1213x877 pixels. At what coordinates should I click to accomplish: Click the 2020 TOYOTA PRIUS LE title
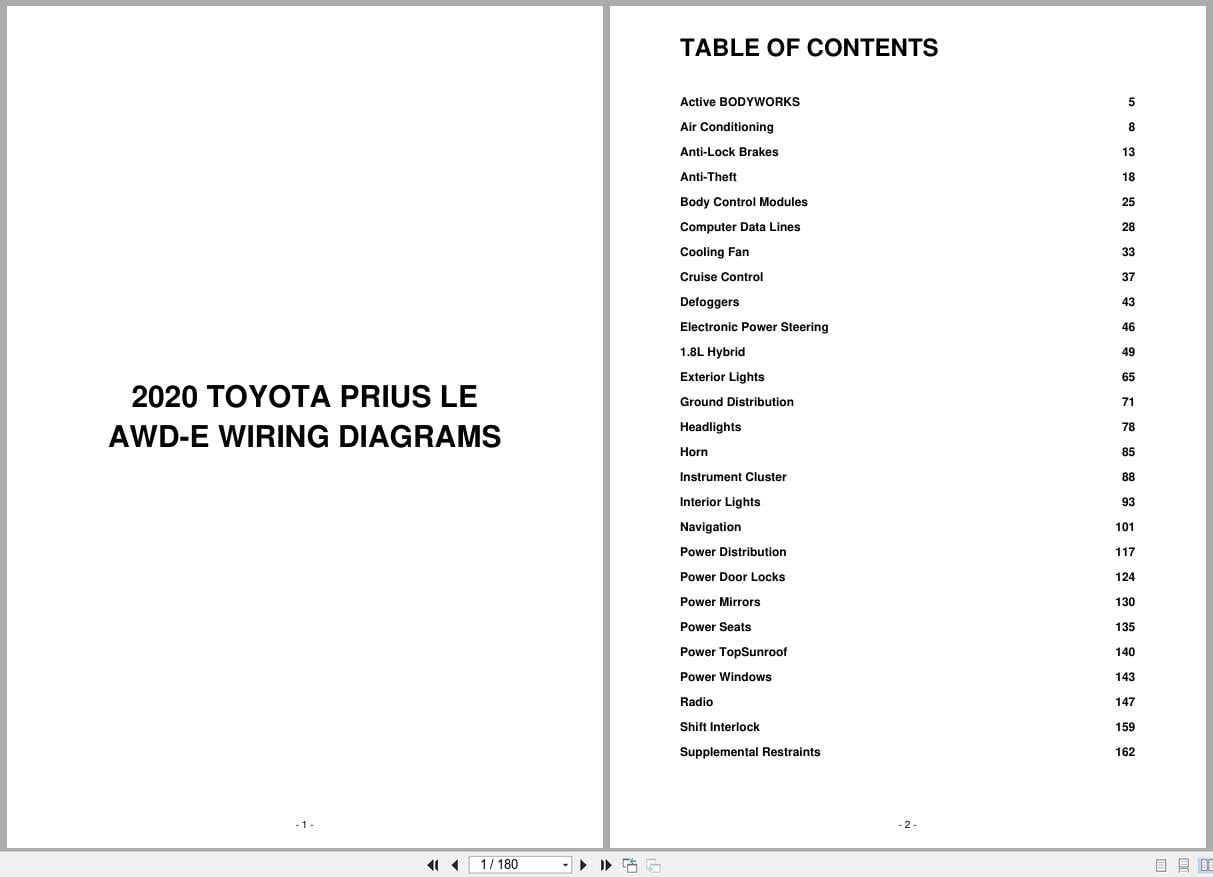coord(305,397)
